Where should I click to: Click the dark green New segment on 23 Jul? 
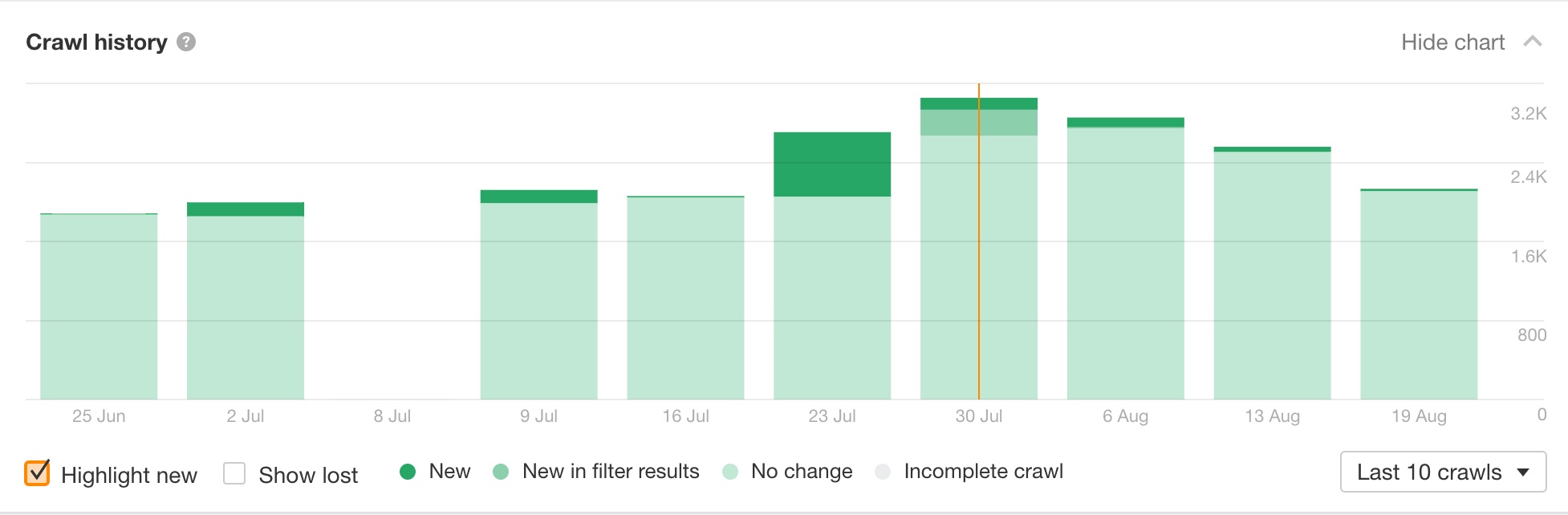point(832,164)
